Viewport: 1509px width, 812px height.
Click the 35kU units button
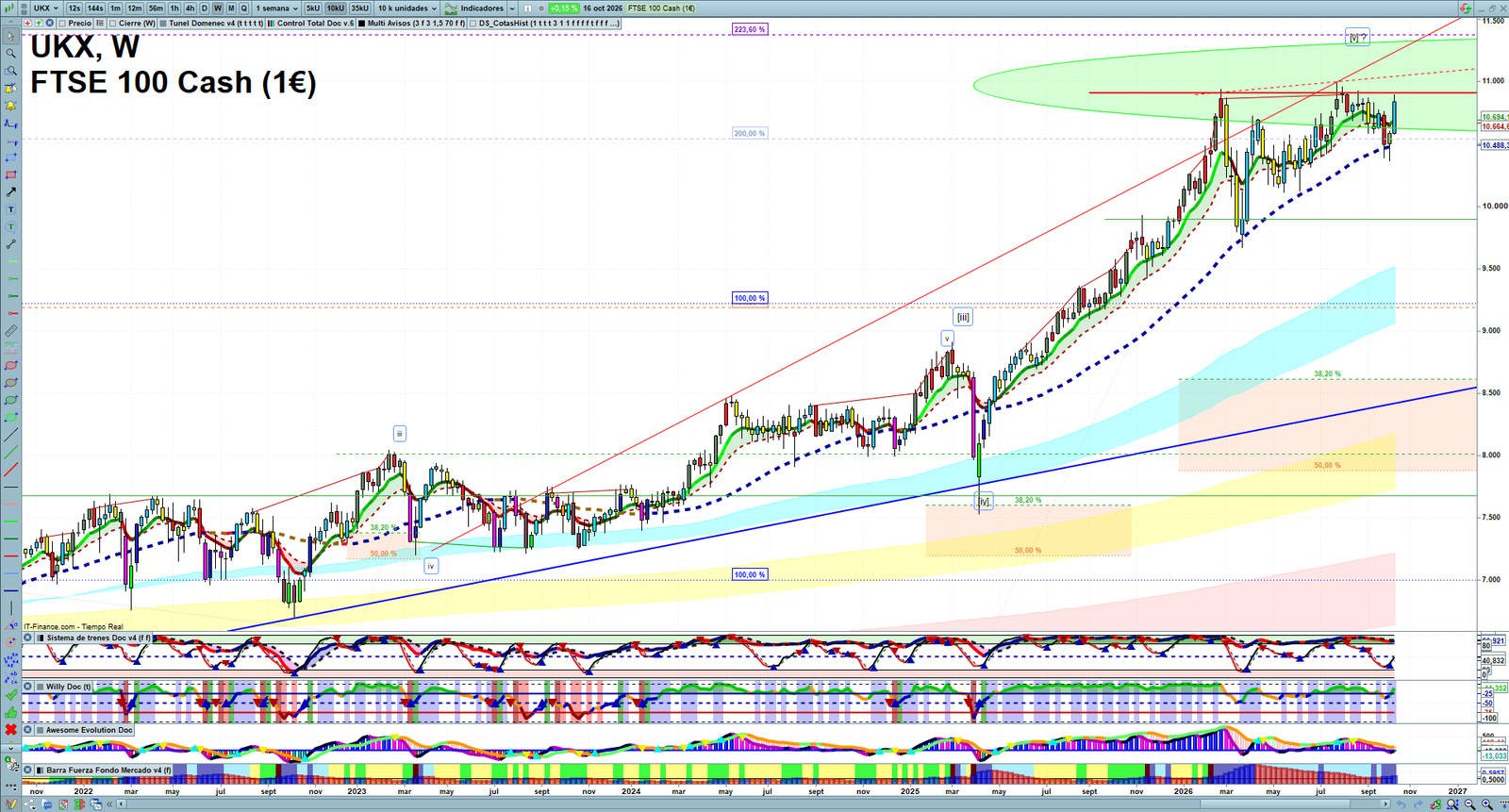coord(360,8)
